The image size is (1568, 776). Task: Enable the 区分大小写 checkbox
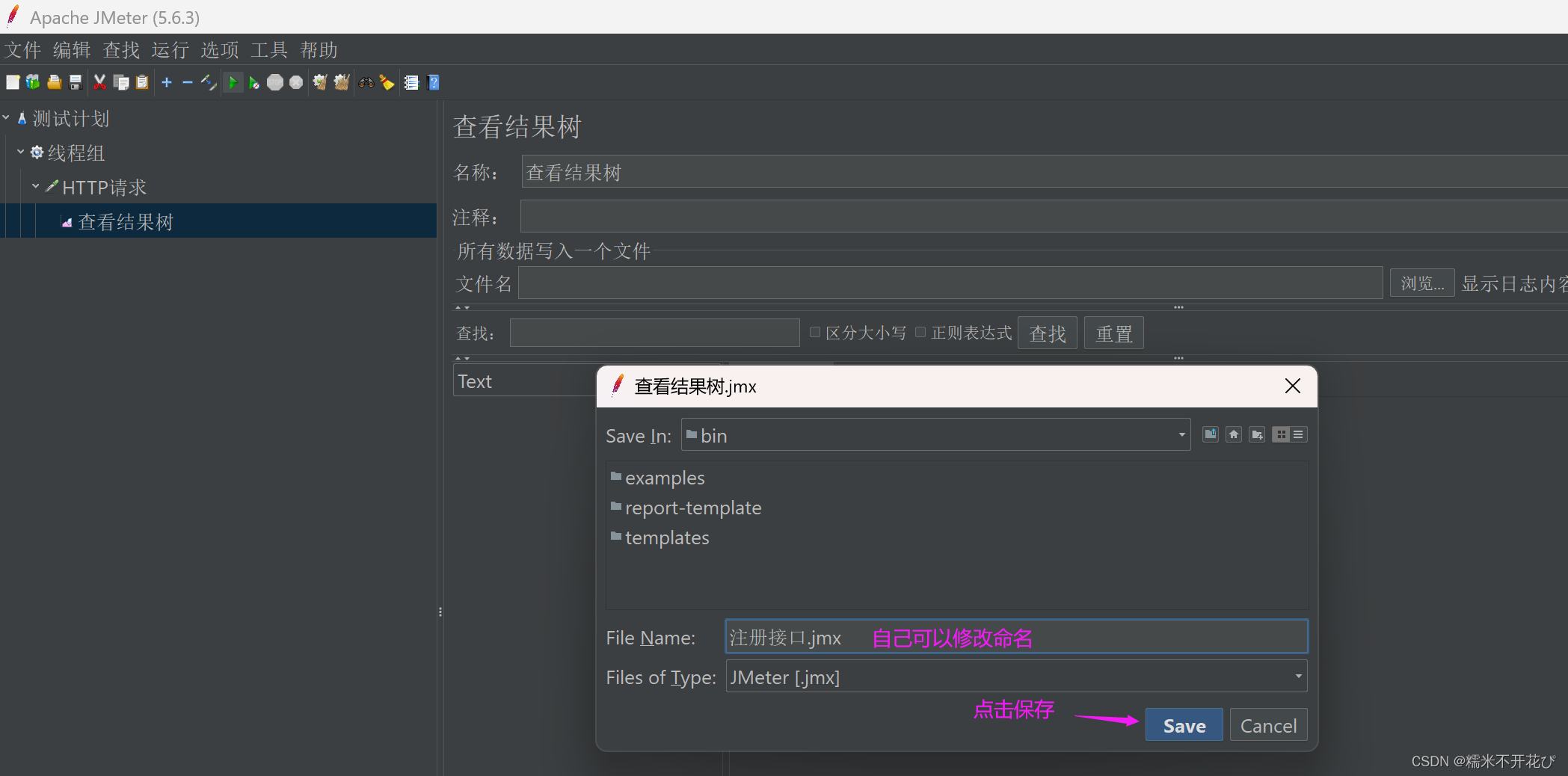(814, 332)
